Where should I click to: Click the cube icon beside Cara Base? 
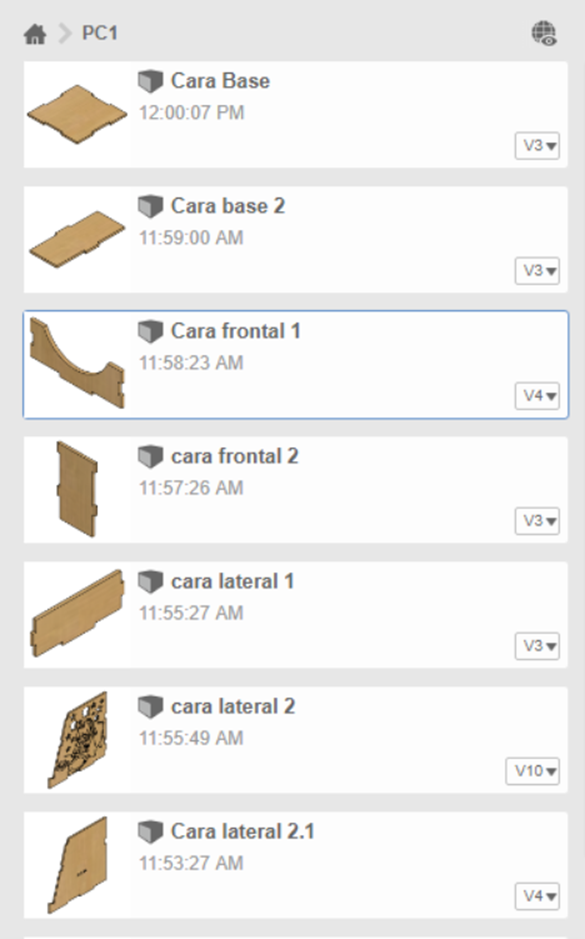151,81
